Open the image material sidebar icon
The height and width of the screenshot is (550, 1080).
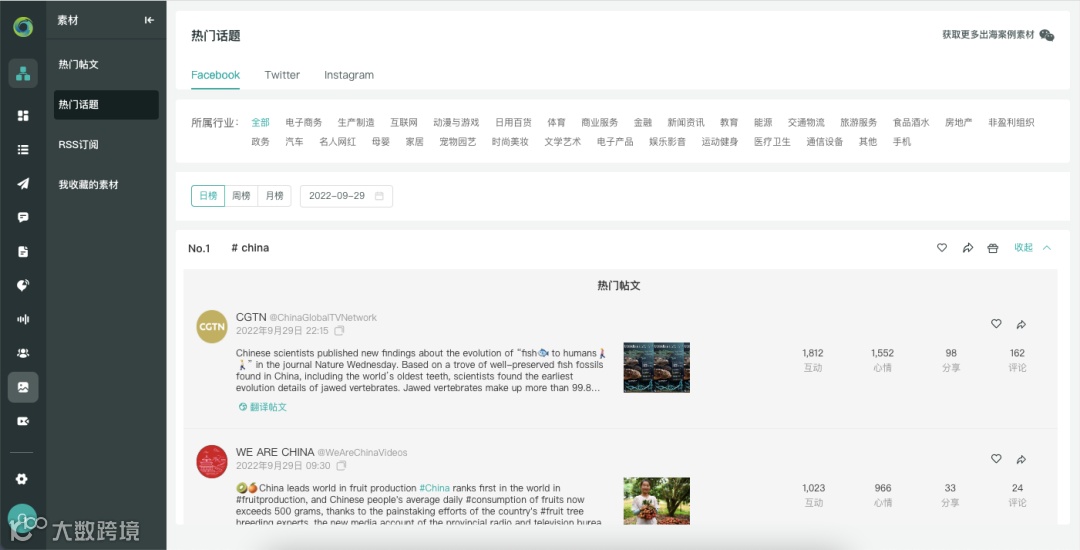(23, 387)
